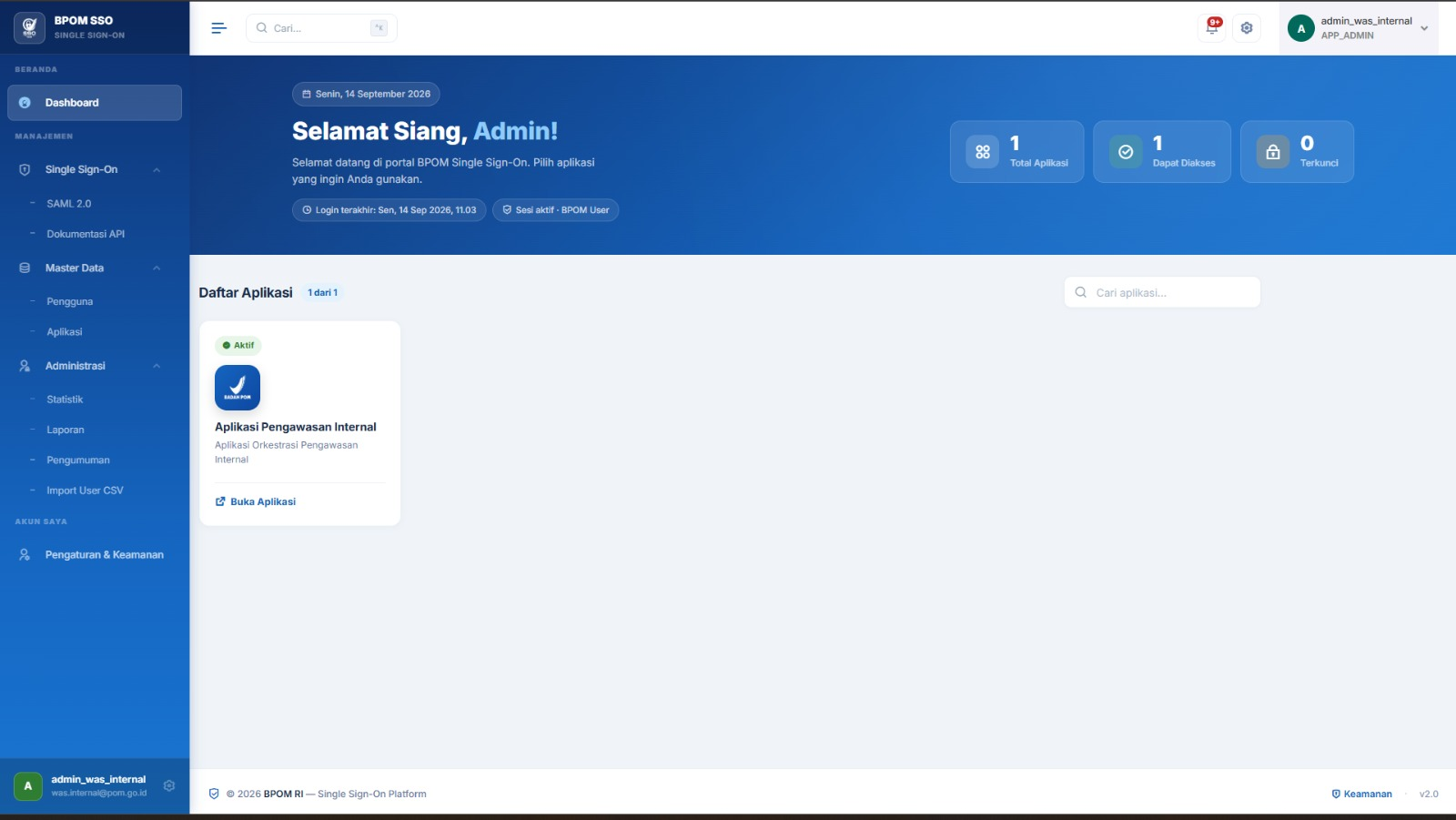Click 'Aplikasi Orkestrasi Pengawasan Internal' description
This screenshot has width=1456, height=820.
(287, 452)
